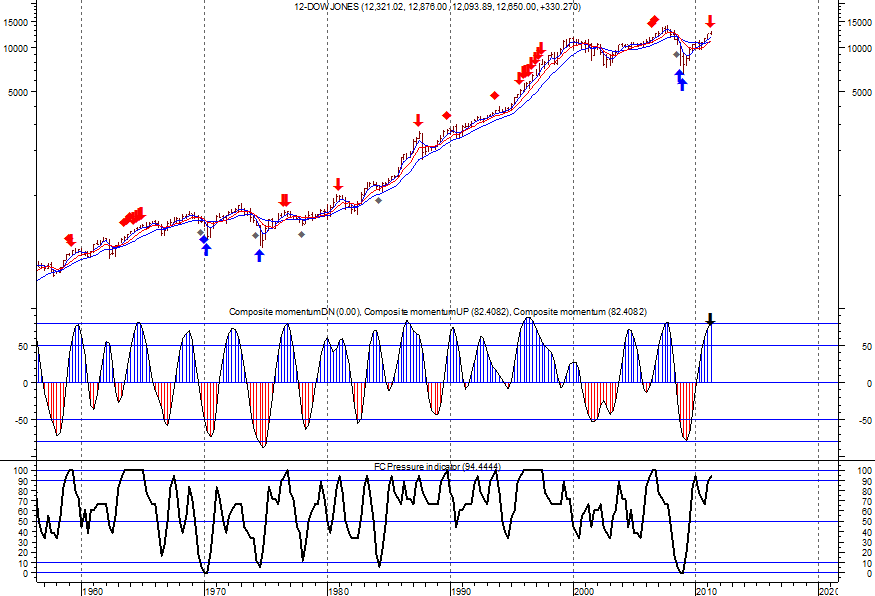Select the red arrow marker near 1959

click(69, 240)
